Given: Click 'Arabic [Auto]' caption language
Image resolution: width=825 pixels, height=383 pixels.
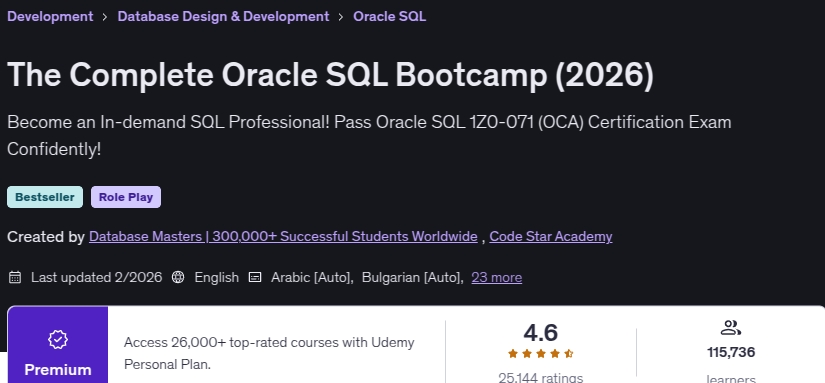Looking at the screenshot, I should [312, 277].
